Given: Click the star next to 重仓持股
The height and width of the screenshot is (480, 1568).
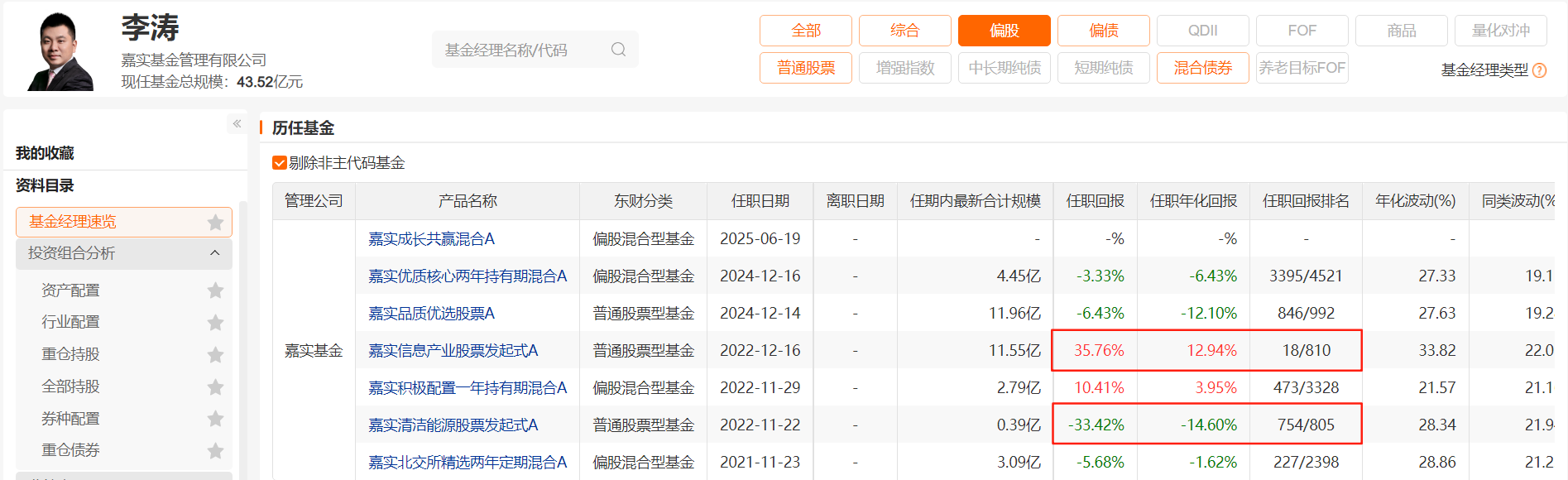Looking at the screenshot, I should coord(215,355).
